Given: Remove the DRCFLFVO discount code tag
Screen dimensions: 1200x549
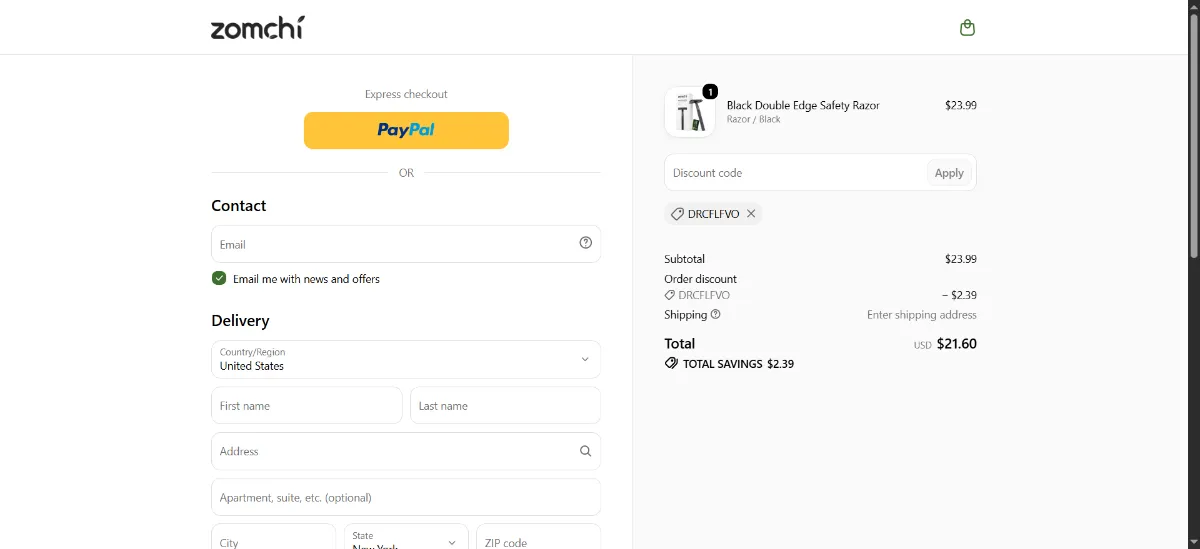Looking at the screenshot, I should [751, 214].
